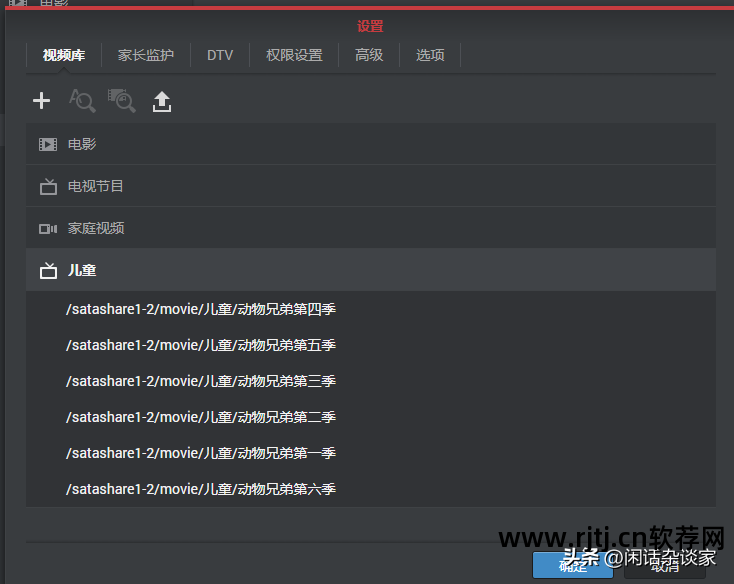Viewport: 734px width, 584px height.
Task: Switch to the 视频库 tab
Action: coord(64,55)
